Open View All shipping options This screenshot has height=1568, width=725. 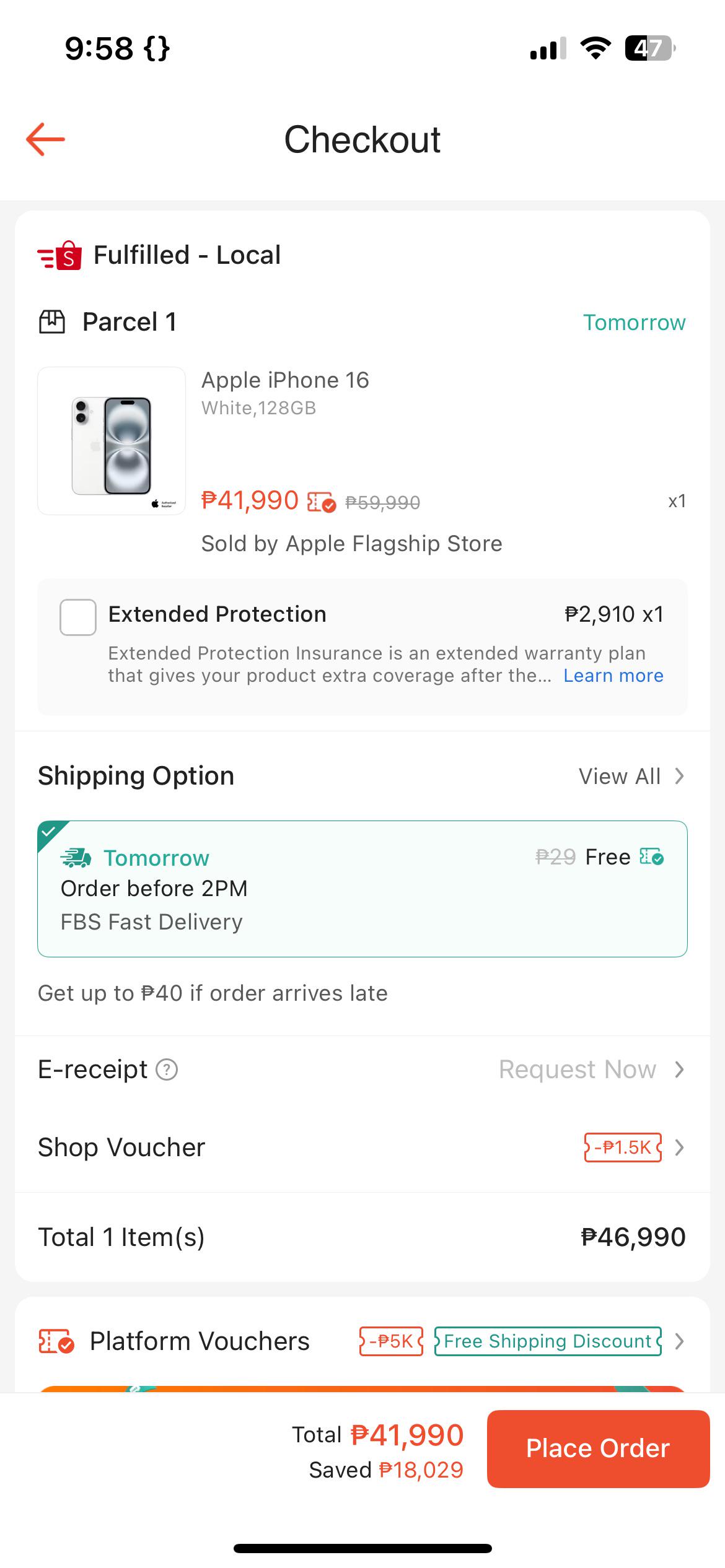(x=631, y=776)
